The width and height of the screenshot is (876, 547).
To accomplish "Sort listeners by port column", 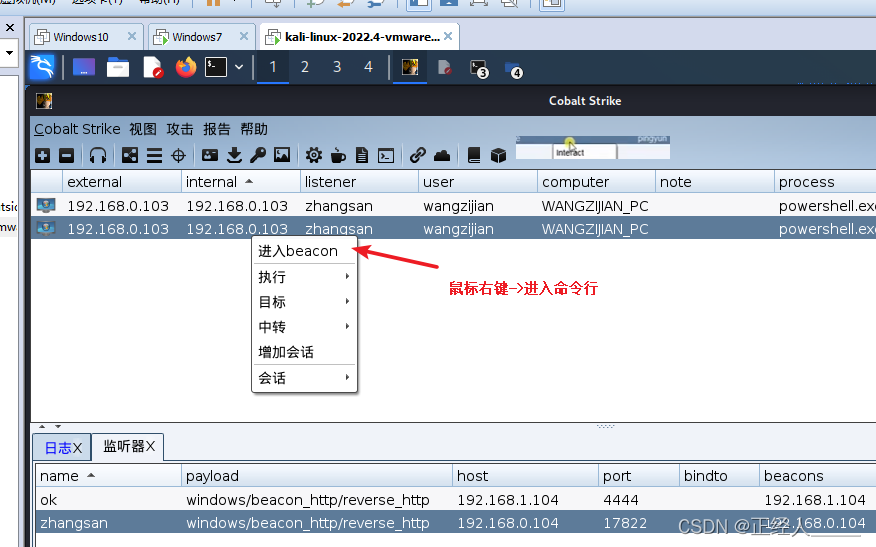I will [639, 475].
